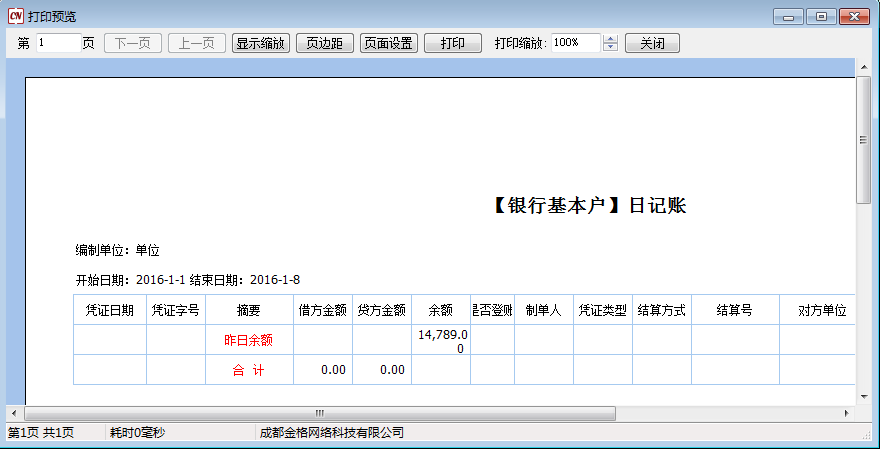Screen dimensions: 880x449
Task: Increase print zoom with up arrow
Action: [x=612, y=39]
